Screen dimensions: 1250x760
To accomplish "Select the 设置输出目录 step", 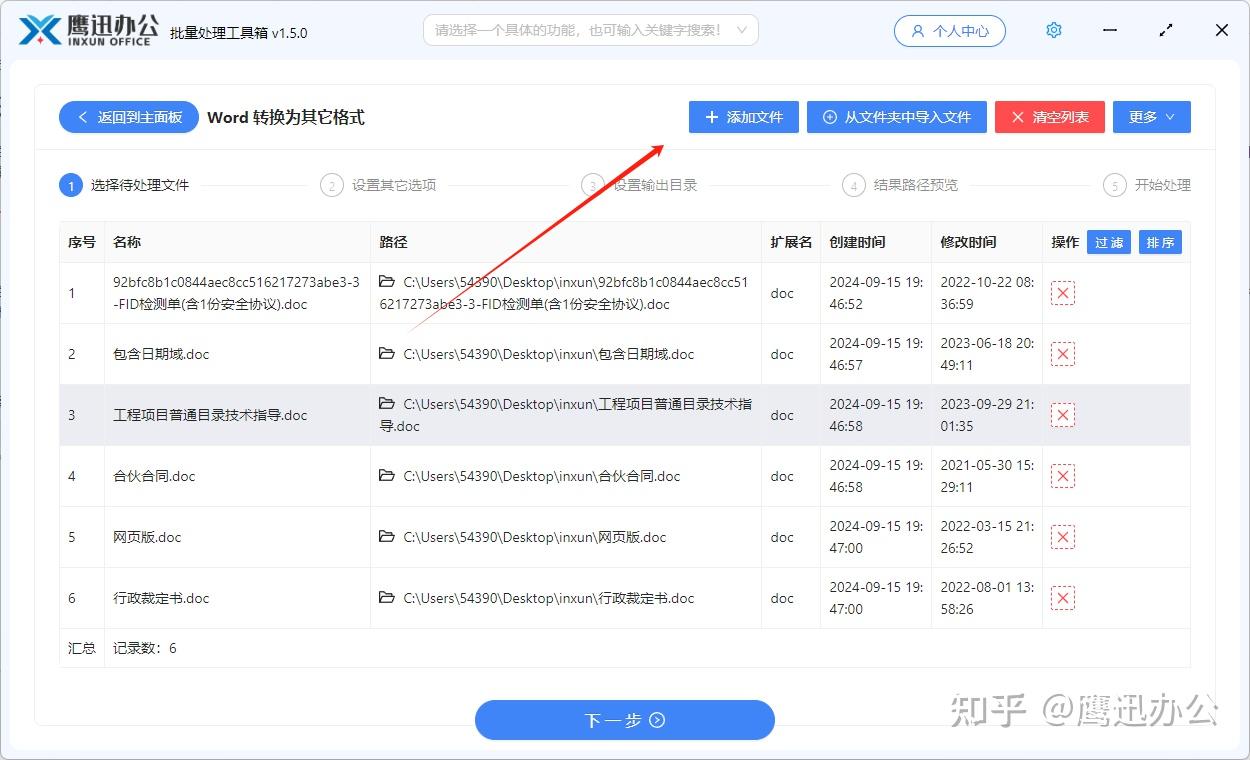I will click(640, 185).
